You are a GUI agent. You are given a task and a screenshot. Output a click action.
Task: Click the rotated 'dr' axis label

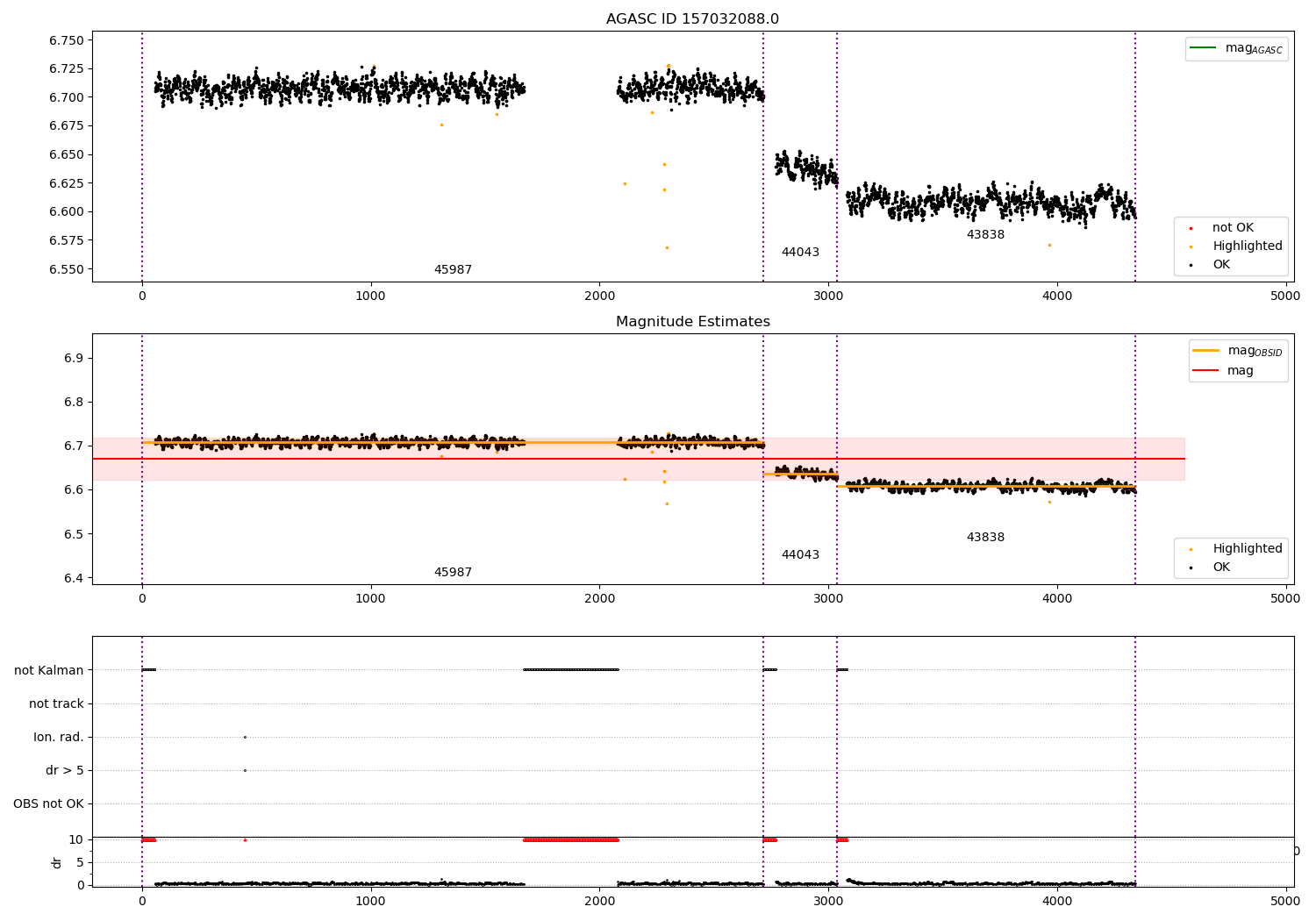pos(57,862)
